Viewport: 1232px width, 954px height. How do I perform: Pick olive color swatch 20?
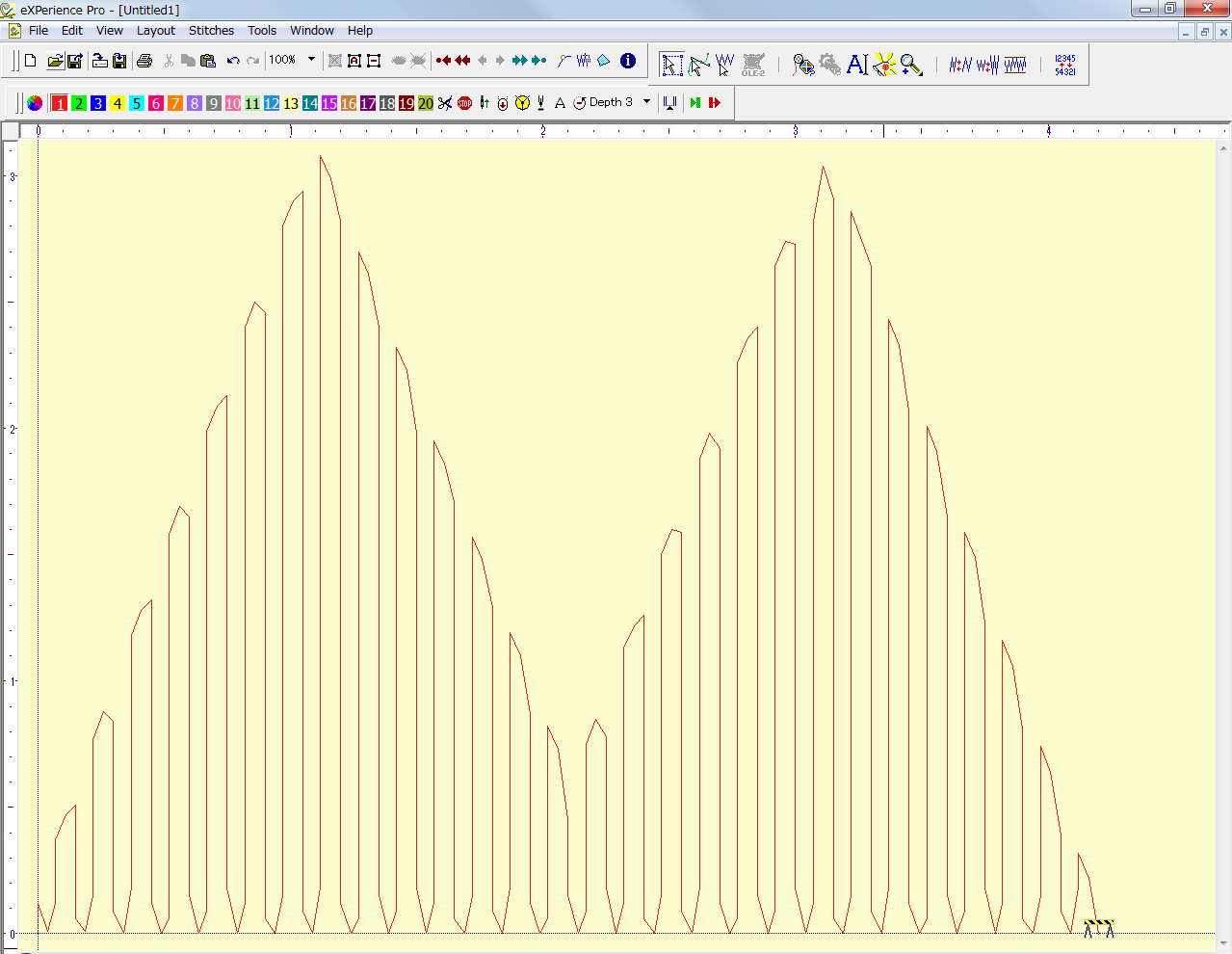coord(426,103)
